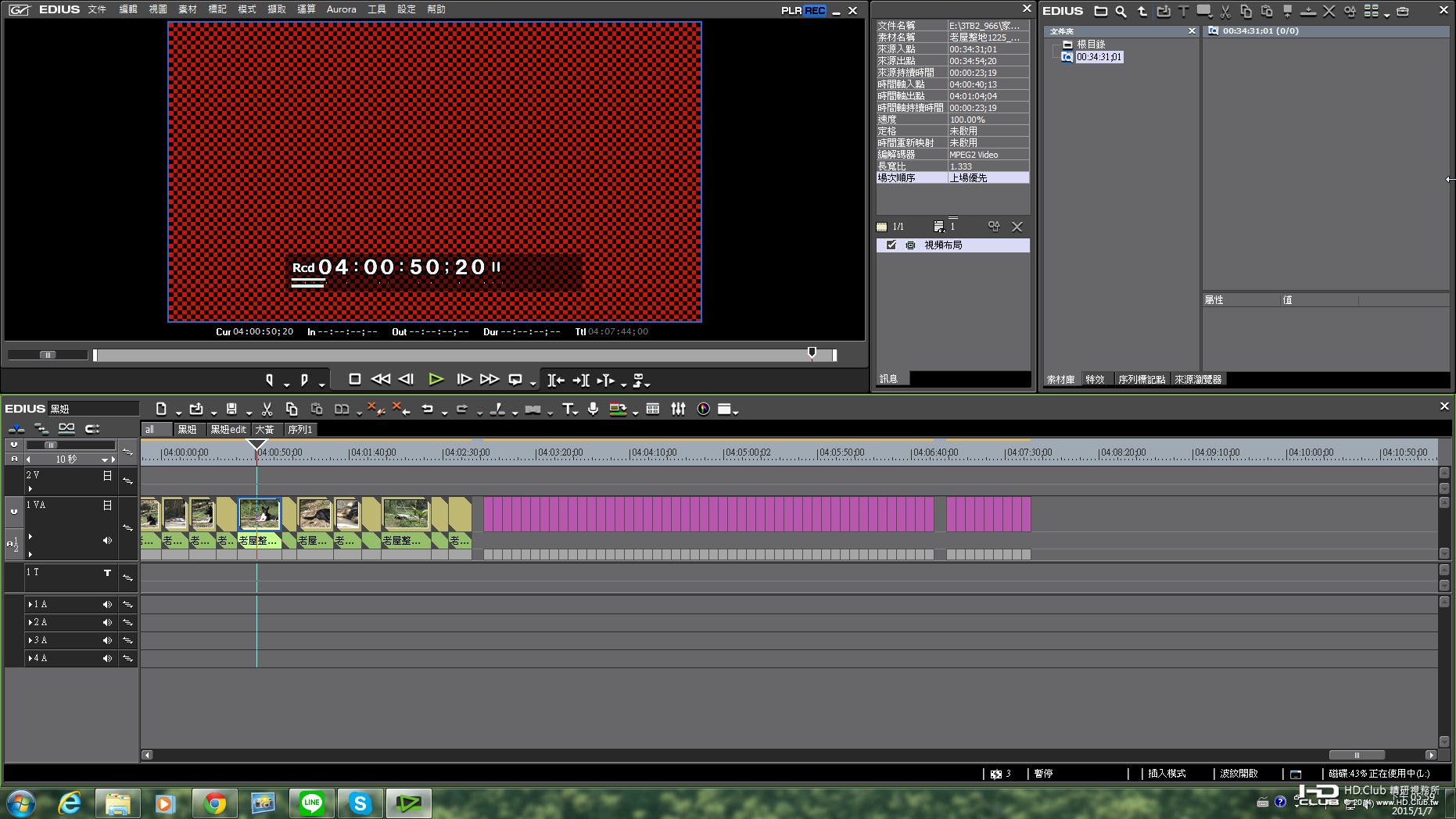Uncheck the 視頻布局 effect checkbox

pos(891,245)
